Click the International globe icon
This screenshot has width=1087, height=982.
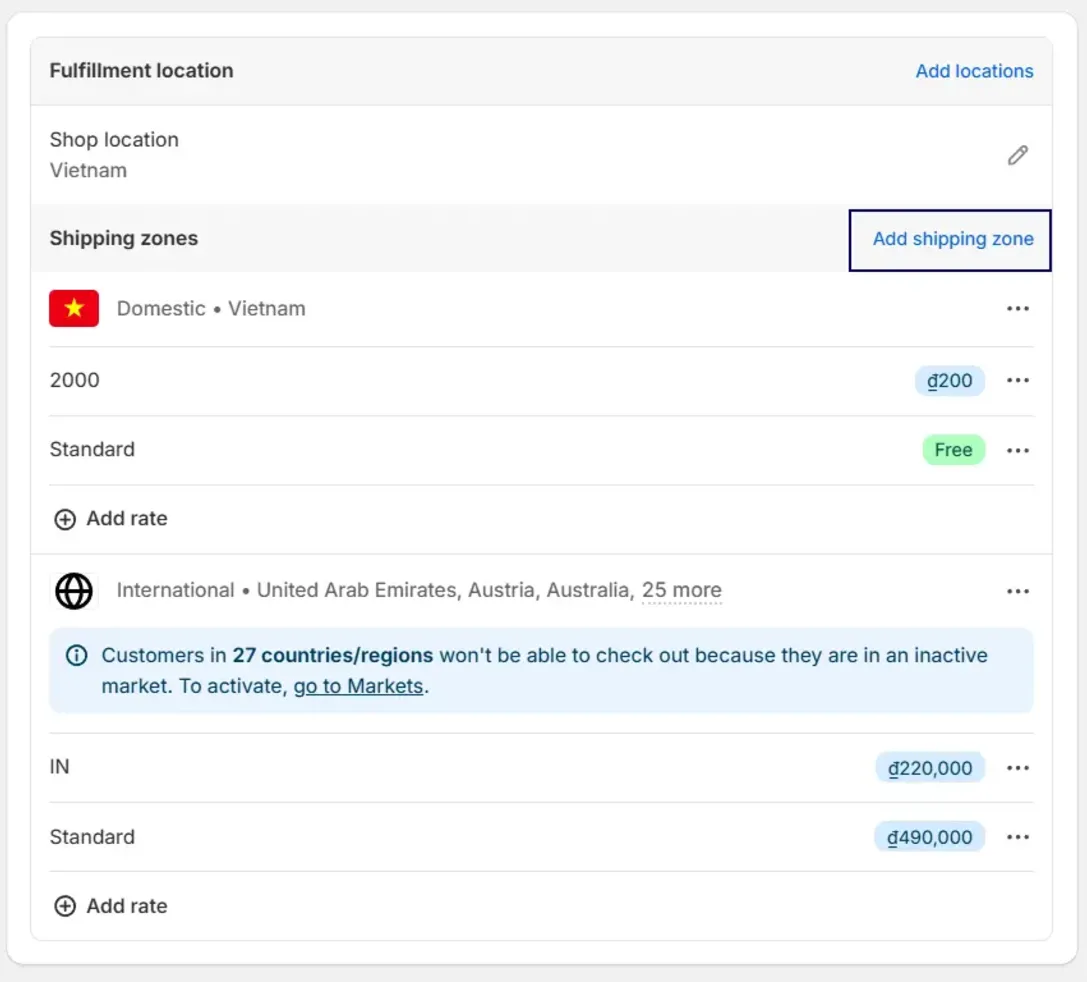(74, 591)
